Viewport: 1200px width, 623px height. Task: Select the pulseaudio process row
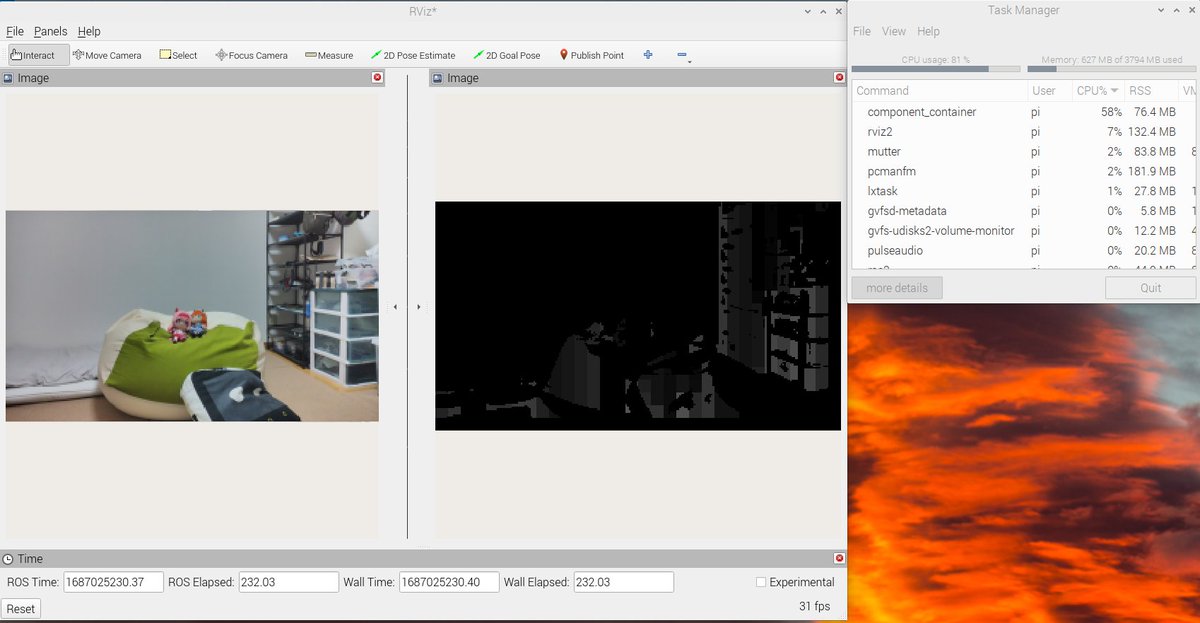[x=1024, y=251]
